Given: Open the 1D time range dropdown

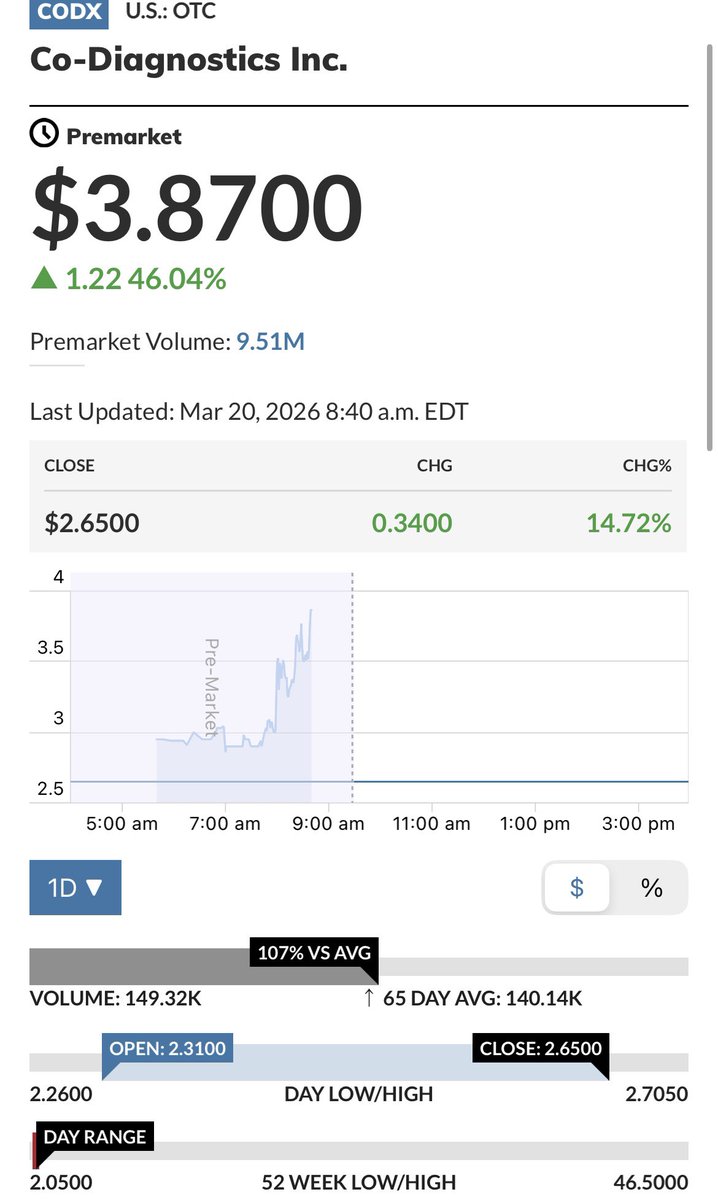Looking at the screenshot, I should coord(75,887).
